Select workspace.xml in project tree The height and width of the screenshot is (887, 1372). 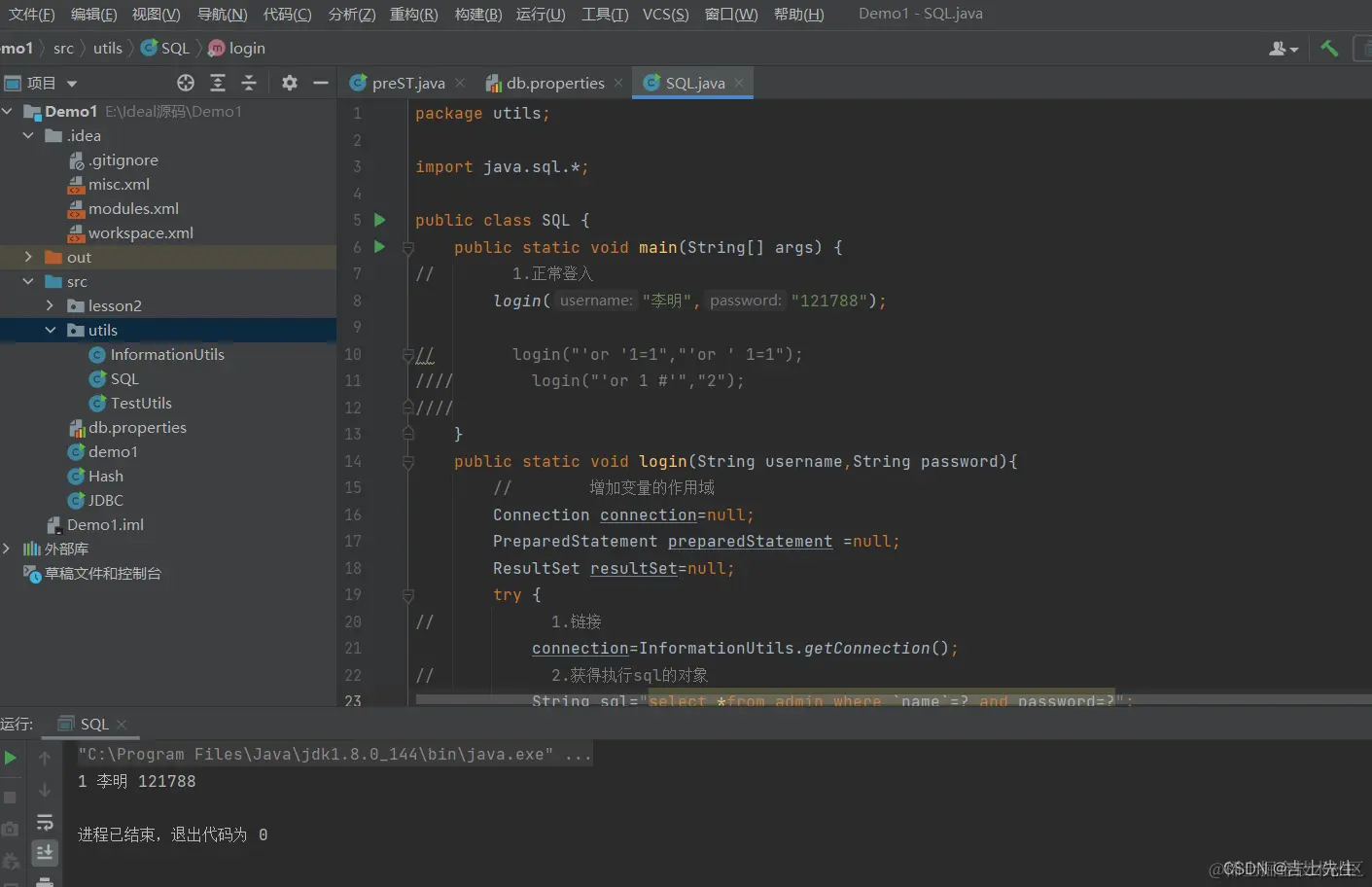click(140, 232)
